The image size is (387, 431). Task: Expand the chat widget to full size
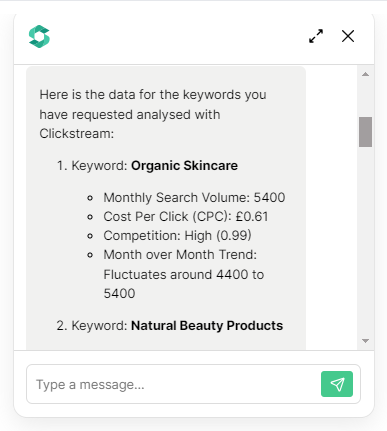click(x=316, y=36)
